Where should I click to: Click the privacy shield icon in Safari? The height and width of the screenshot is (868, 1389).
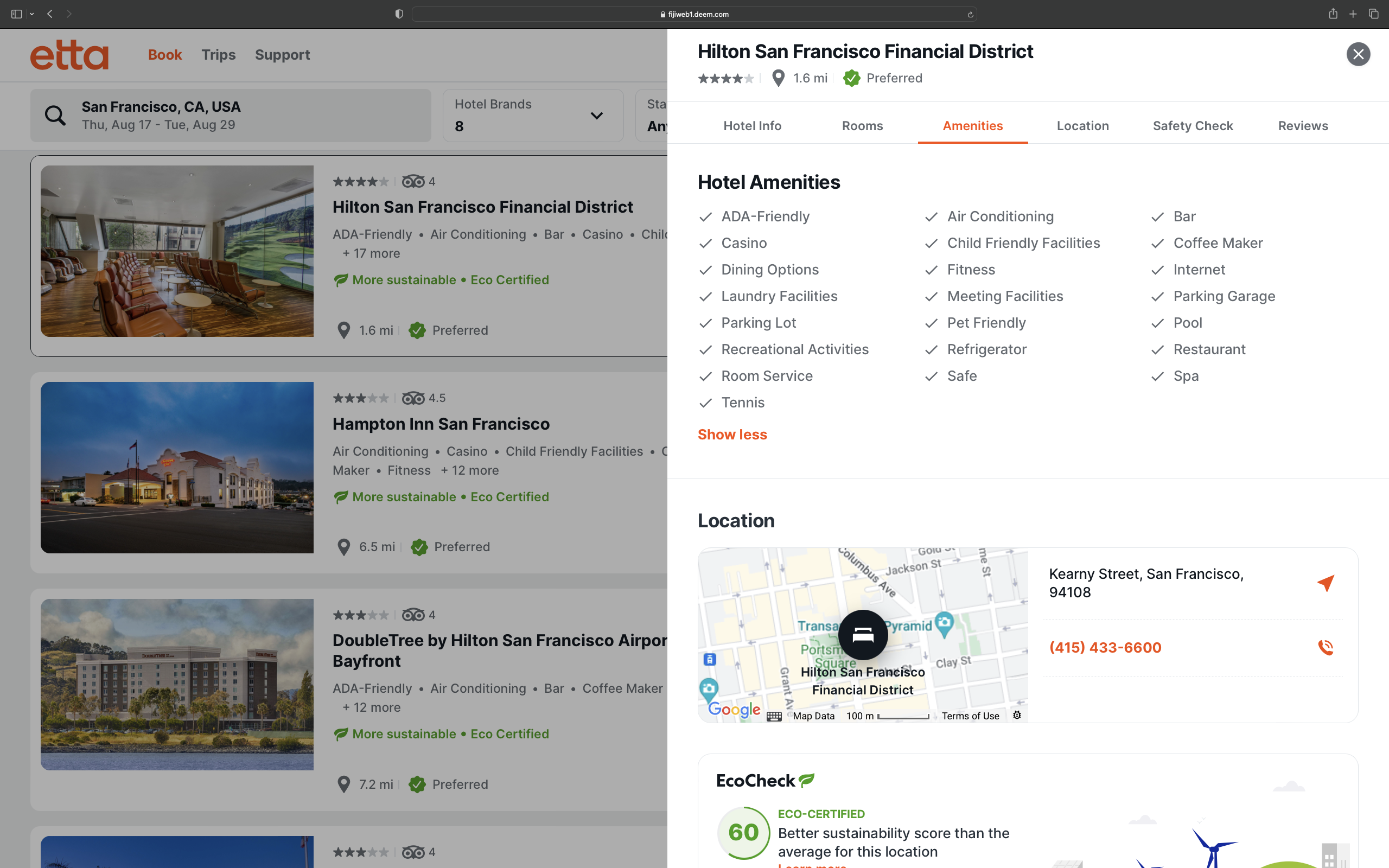[x=399, y=14]
